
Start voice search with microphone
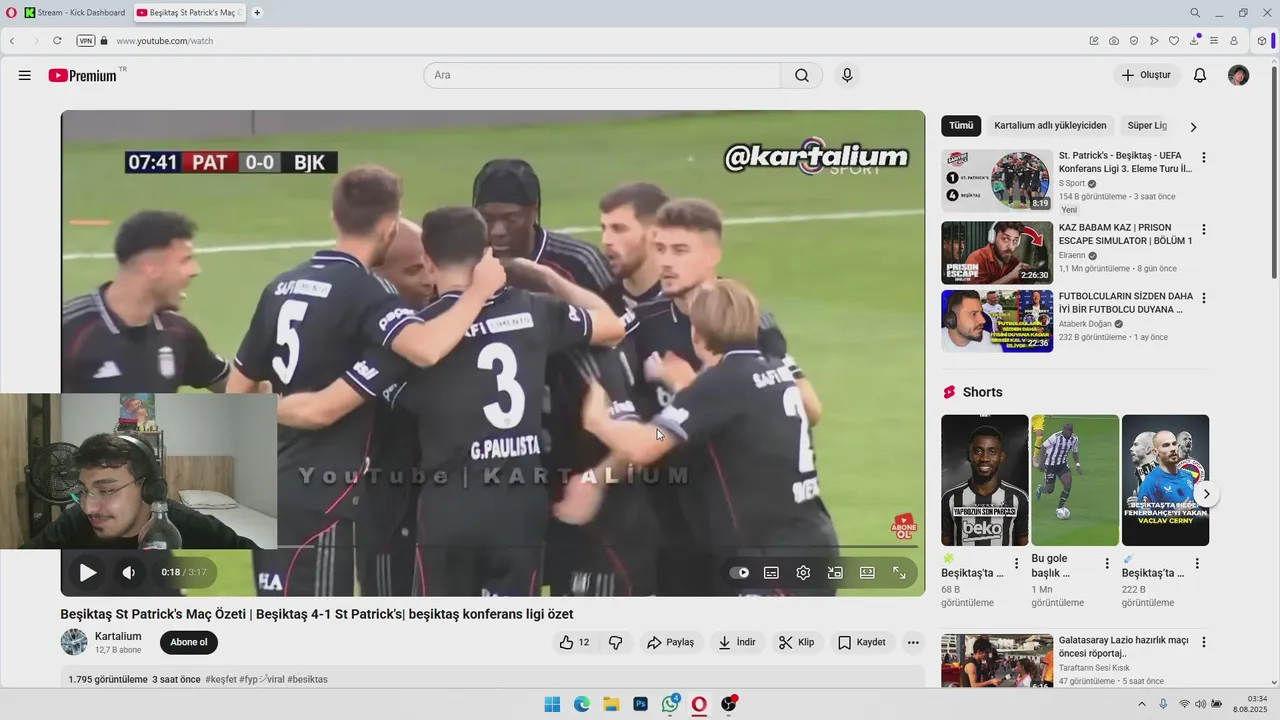pos(847,75)
